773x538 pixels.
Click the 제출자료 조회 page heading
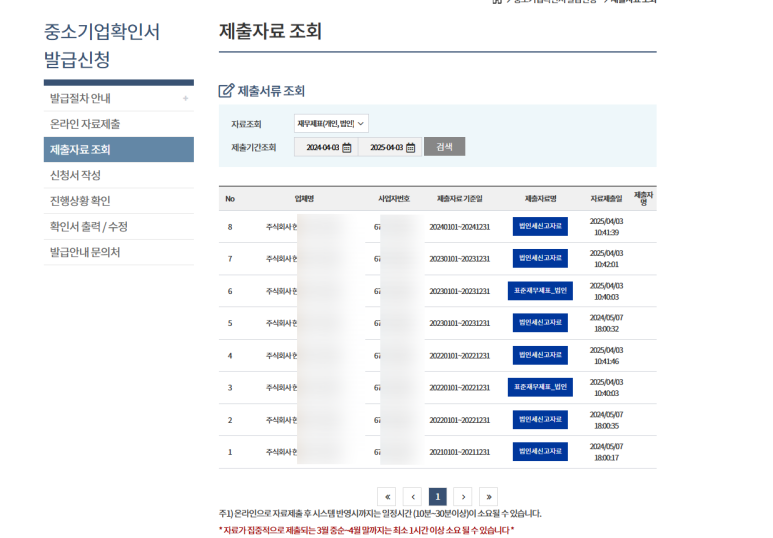tap(270, 31)
